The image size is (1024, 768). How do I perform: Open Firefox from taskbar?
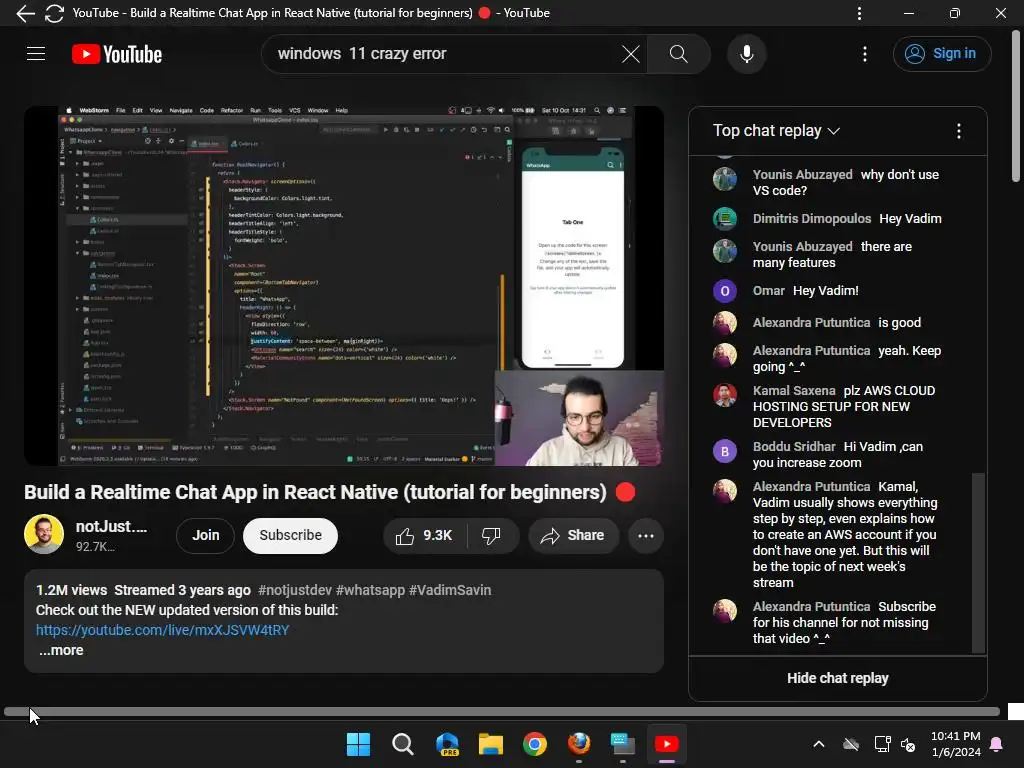pos(579,744)
